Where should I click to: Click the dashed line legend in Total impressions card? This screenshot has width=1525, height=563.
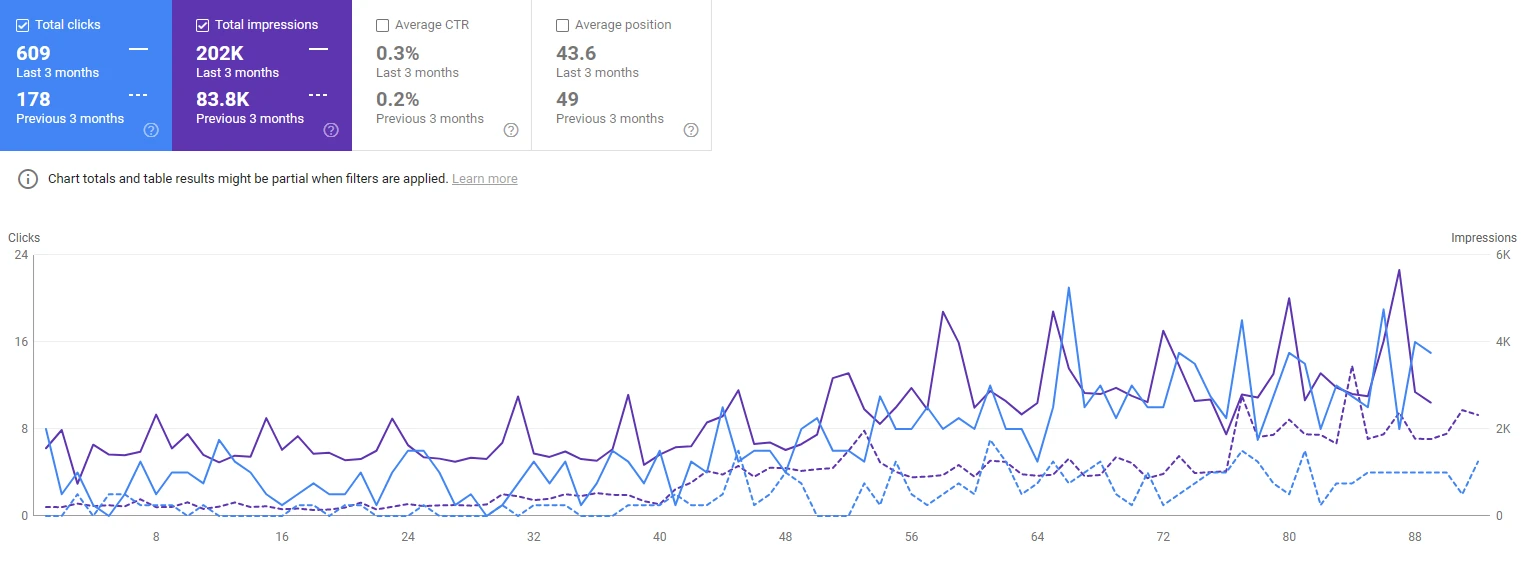[318, 95]
